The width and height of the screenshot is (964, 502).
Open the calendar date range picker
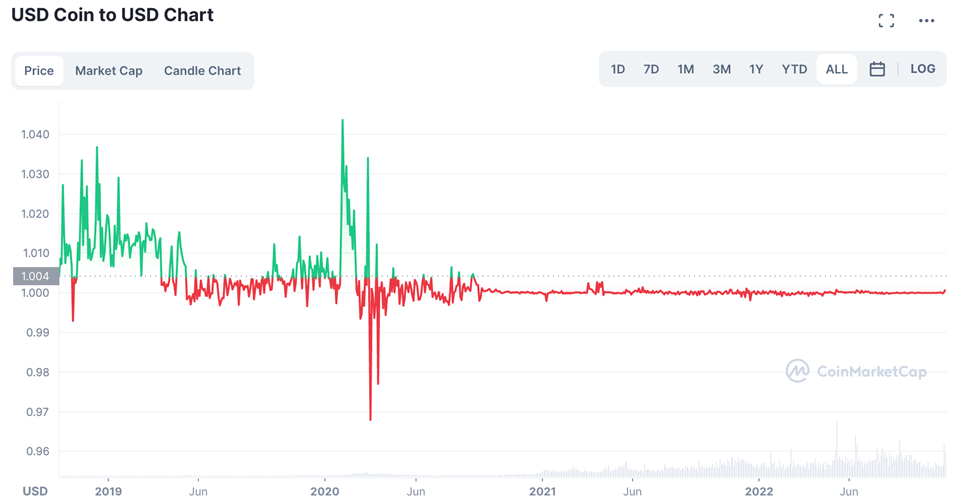coord(877,69)
